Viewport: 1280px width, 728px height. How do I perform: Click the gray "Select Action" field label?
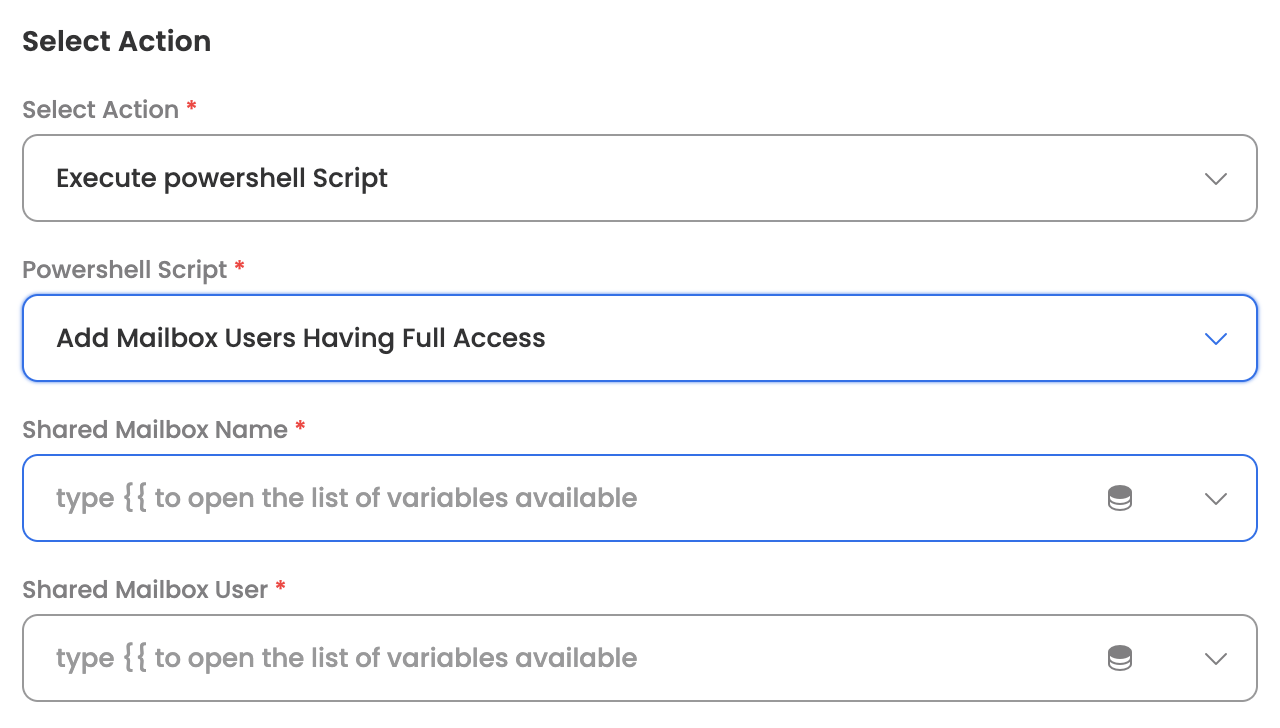pyautogui.click(x=100, y=109)
